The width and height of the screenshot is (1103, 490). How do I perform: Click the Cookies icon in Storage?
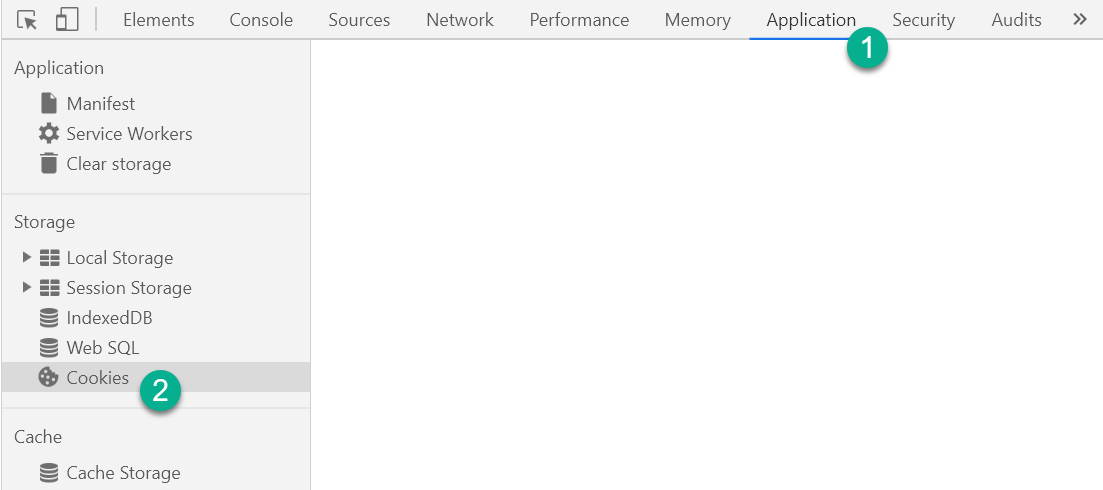[49, 378]
